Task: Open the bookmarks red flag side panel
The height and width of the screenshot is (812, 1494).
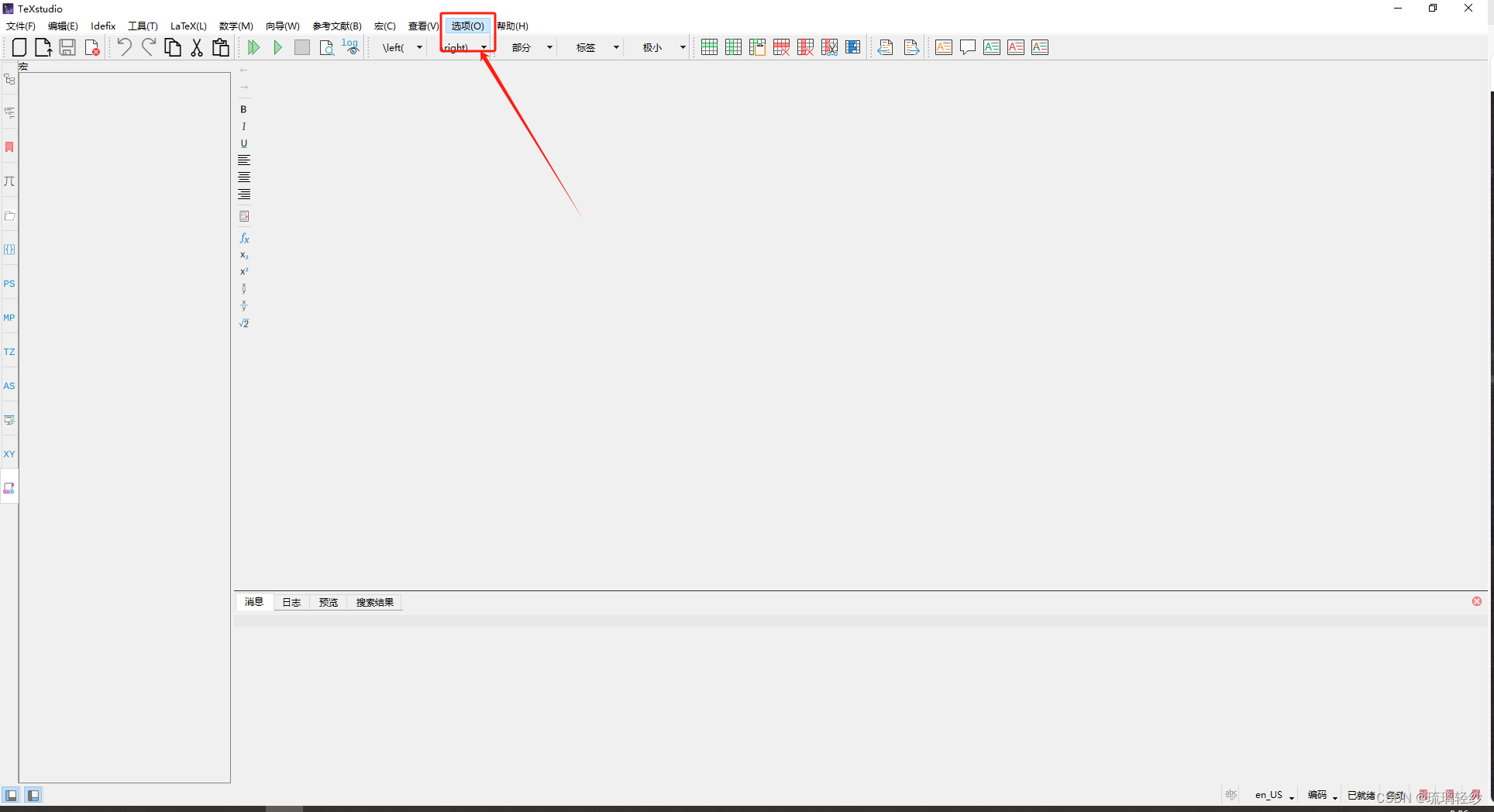Action: pyautogui.click(x=9, y=147)
